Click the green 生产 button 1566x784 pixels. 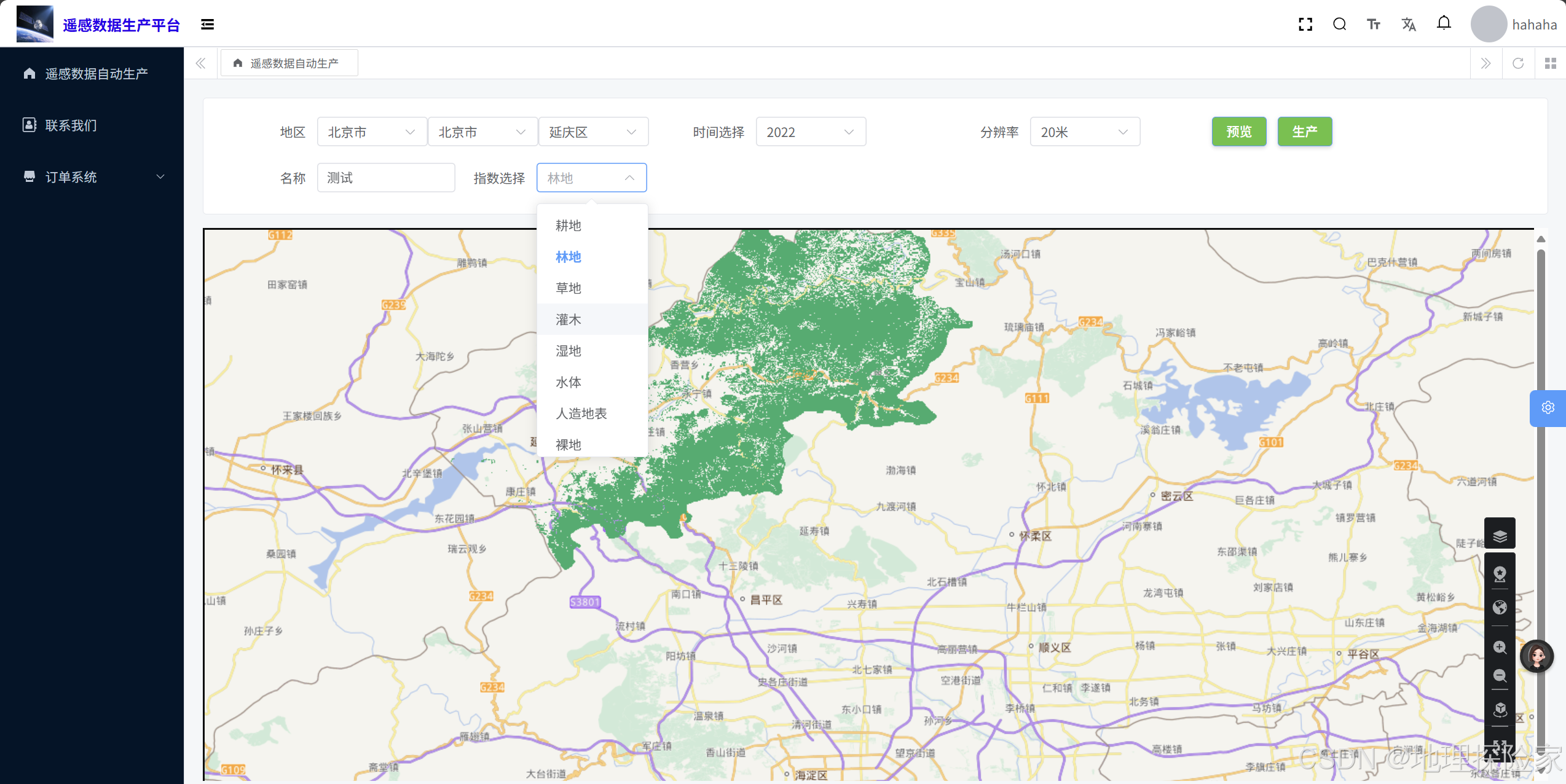pyautogui.click(x=1304, y=131)
